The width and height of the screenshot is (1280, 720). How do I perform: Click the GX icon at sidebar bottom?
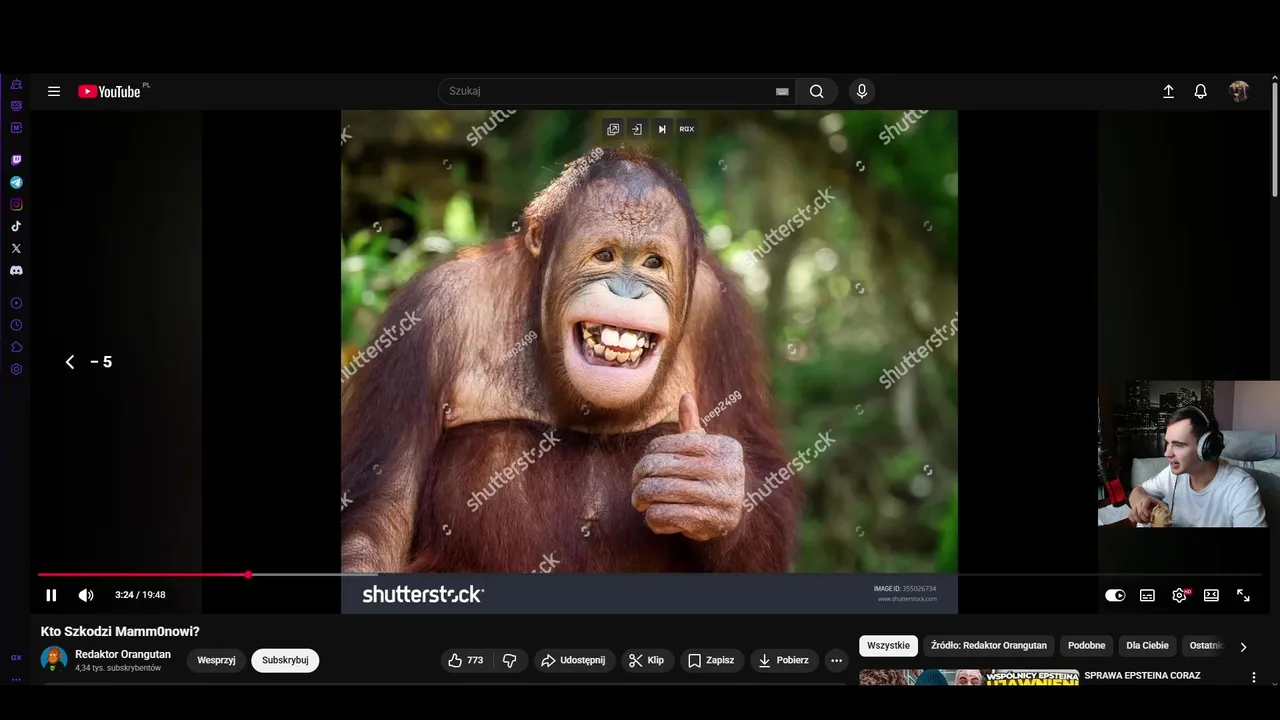point(16,658)
